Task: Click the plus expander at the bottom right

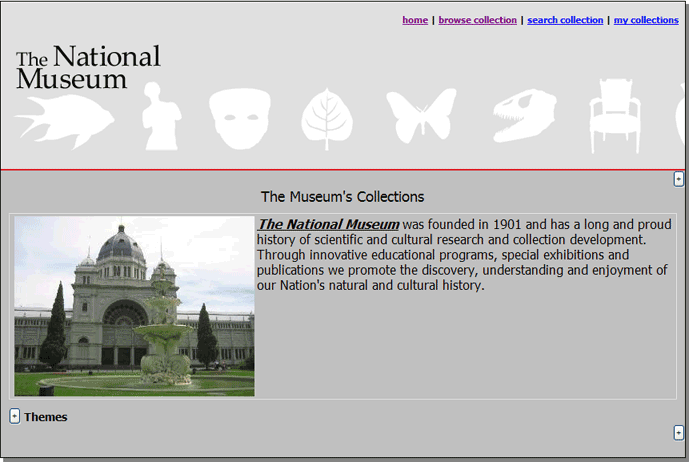Action: tap(679, 432)
